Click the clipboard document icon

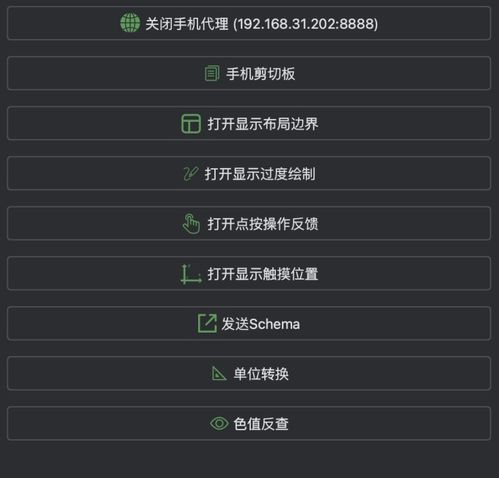tap(212, 73)
